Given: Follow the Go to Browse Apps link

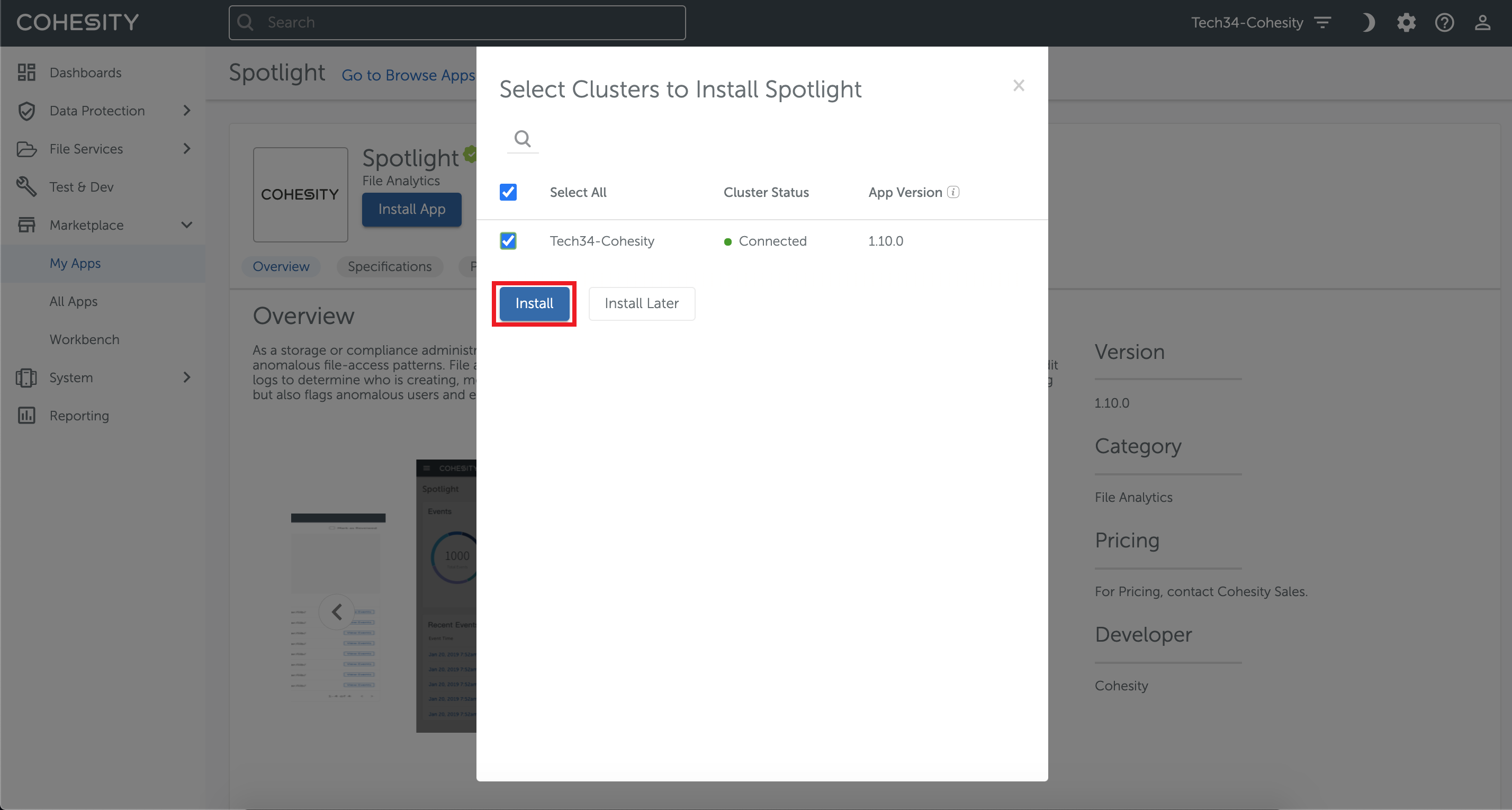Looking at the screenshot, I should 409,75.
